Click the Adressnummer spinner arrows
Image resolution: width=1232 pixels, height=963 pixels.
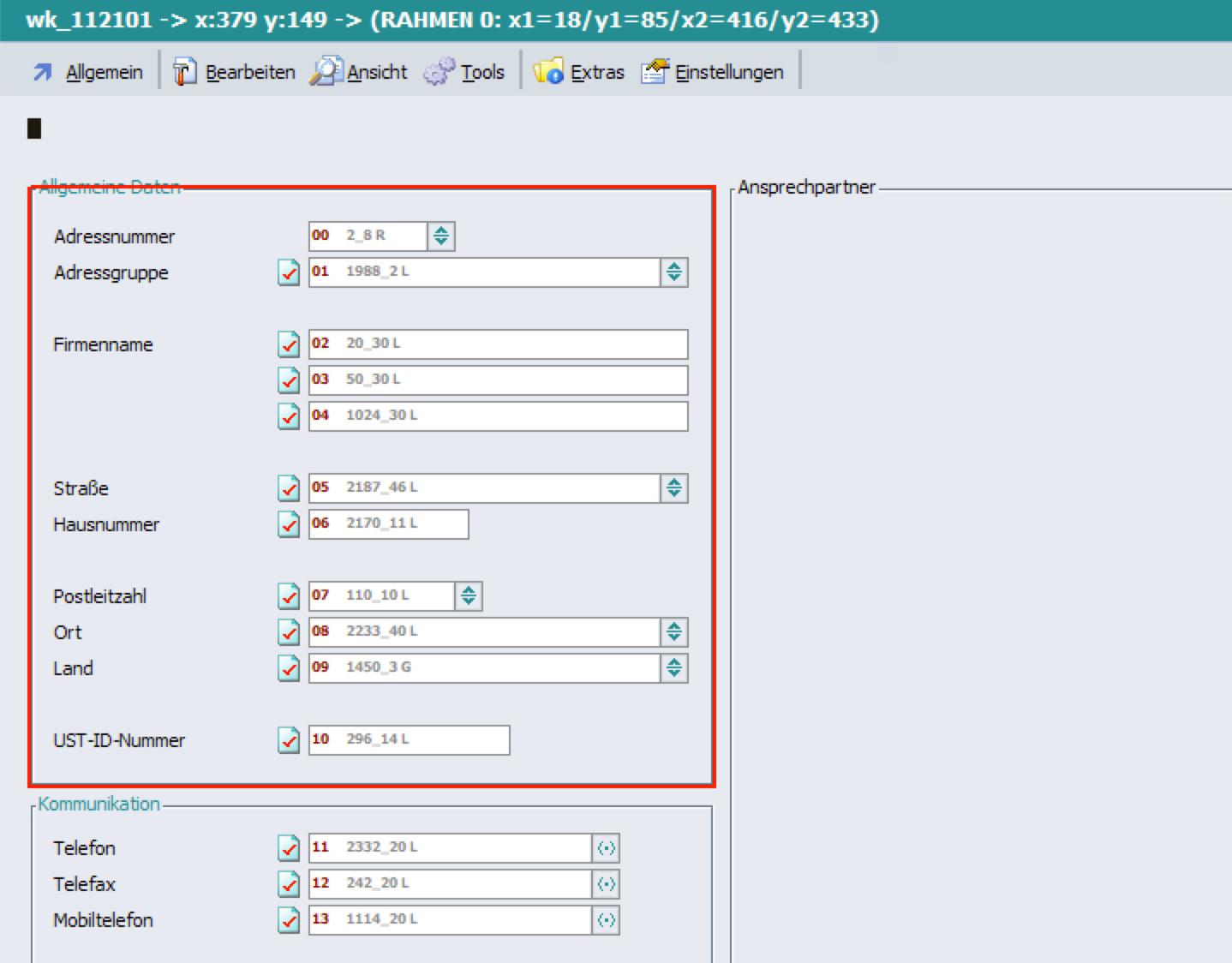[441, 236]
